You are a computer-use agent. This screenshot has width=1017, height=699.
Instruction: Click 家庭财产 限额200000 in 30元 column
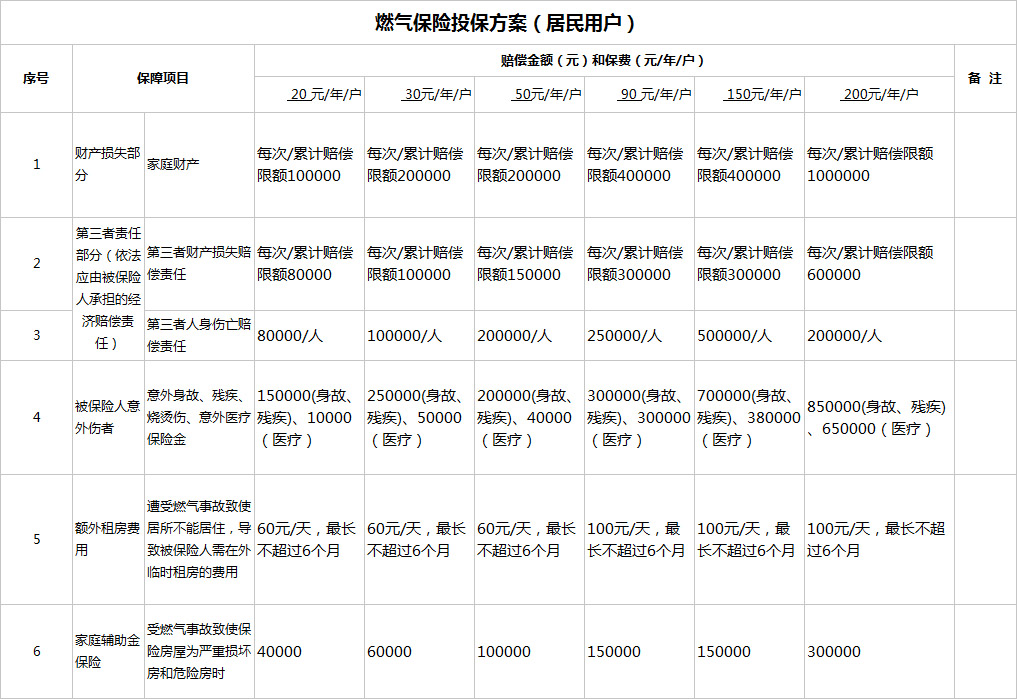pos(420,165)
